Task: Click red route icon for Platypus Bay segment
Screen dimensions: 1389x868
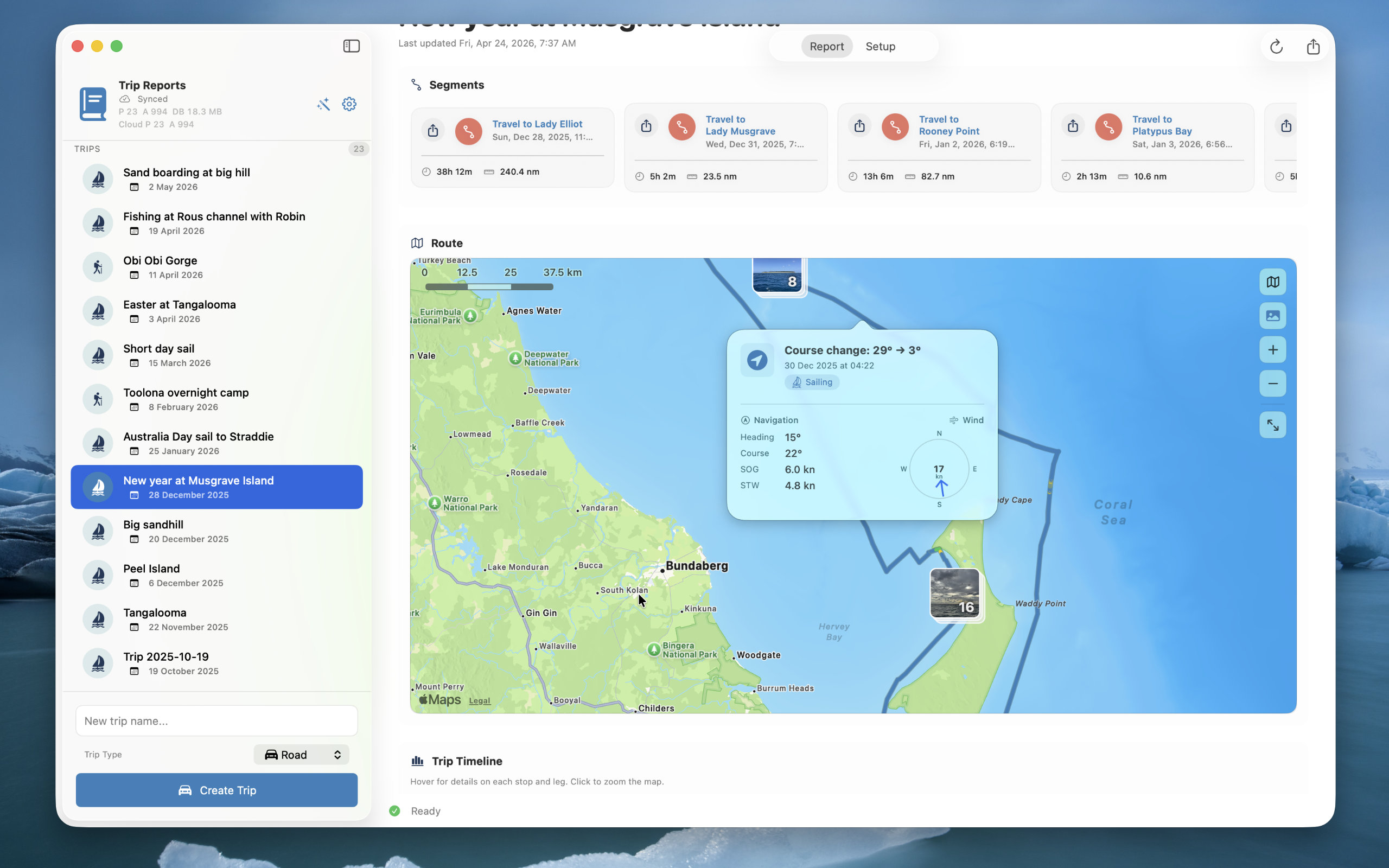Action: [1108, 127]
